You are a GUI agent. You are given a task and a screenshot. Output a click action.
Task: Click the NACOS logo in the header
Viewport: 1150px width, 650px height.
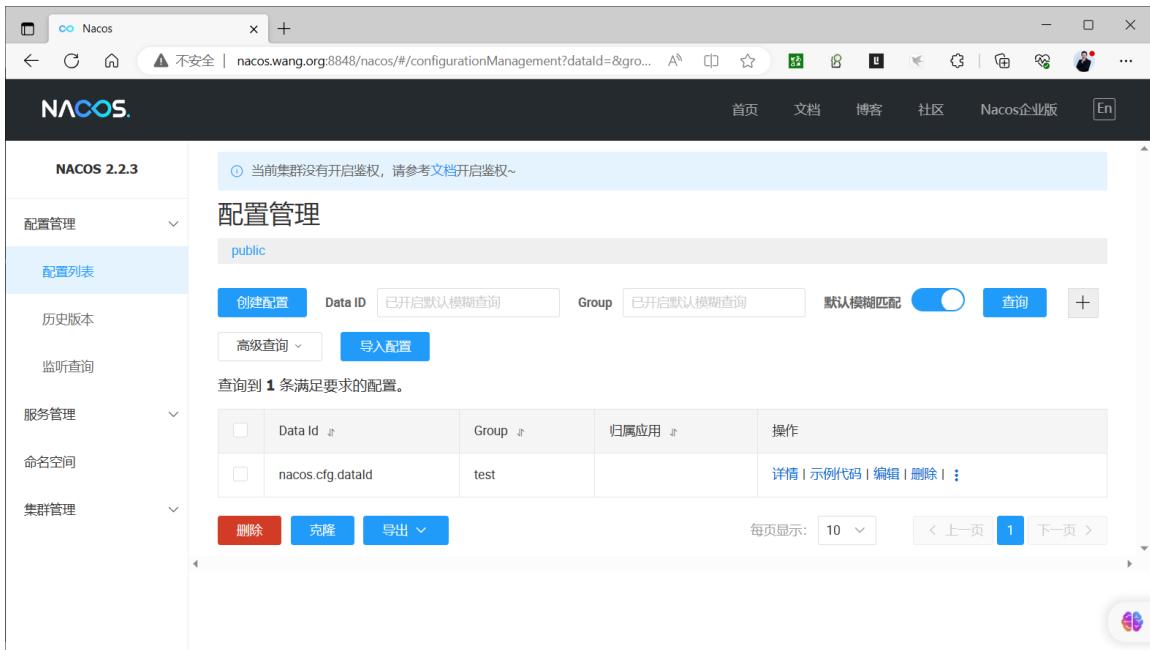[86, 109]
